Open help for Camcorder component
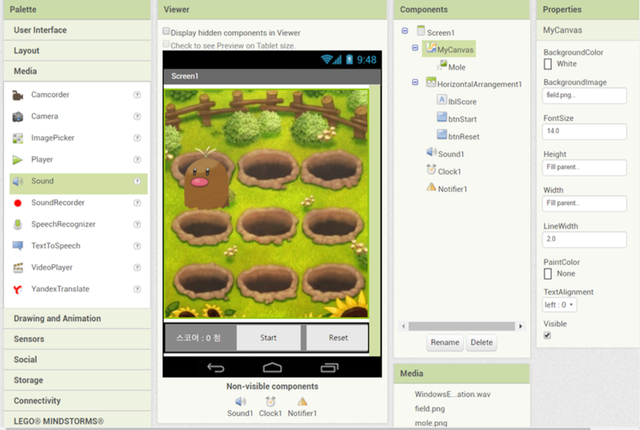 coord(137,95)
